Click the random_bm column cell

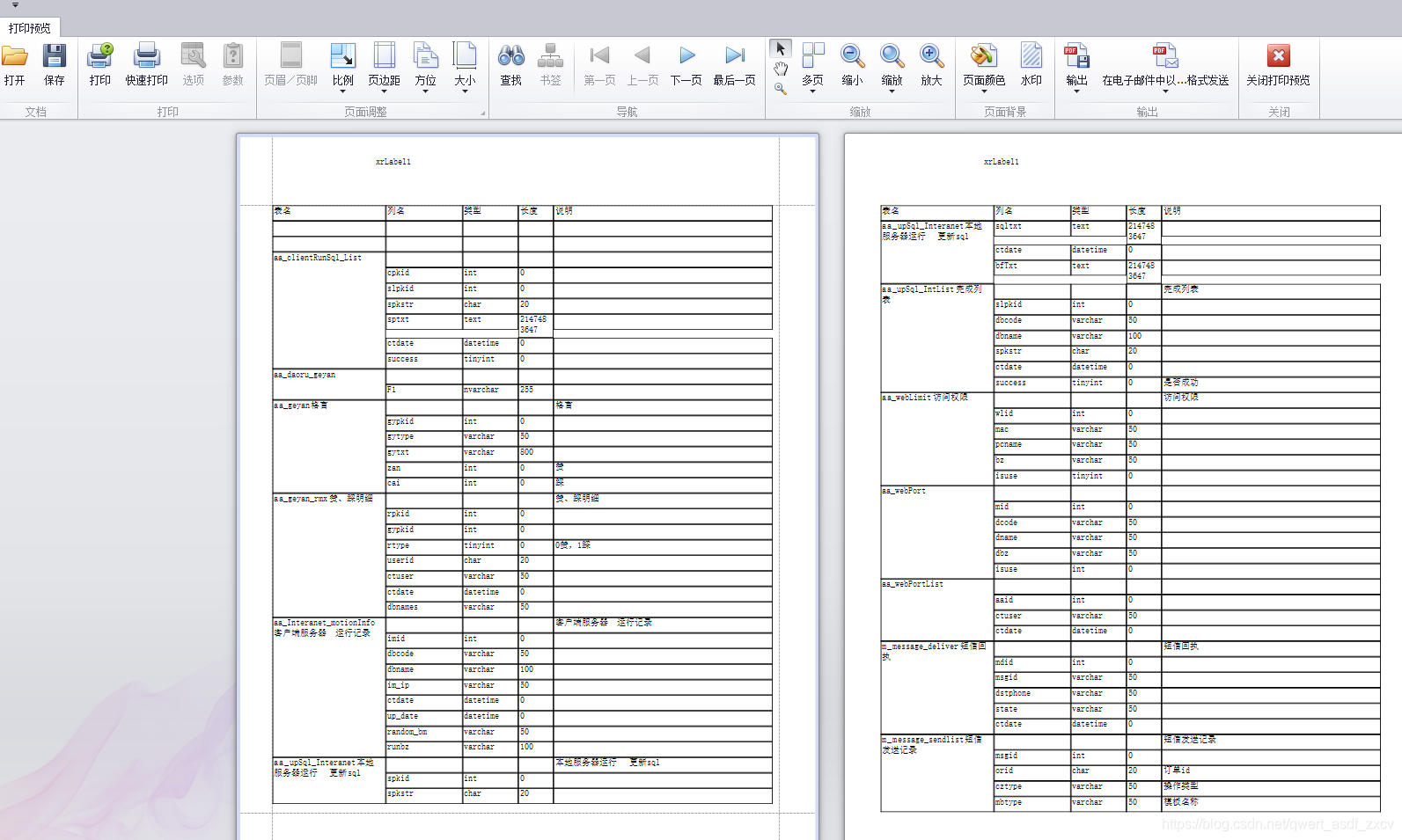[423, 732]
